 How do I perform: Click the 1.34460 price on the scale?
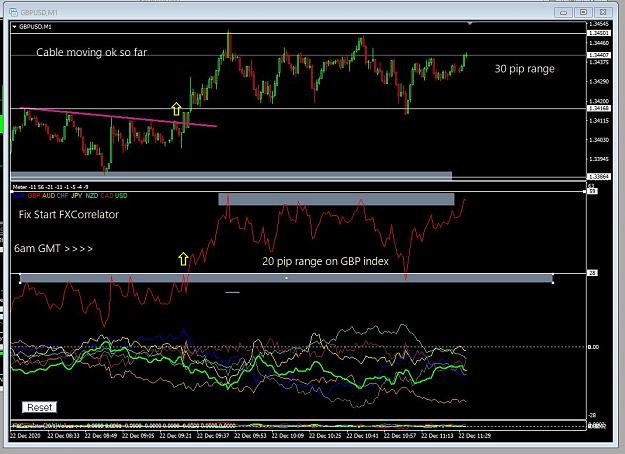pyautogui.click(x=599, y=43)
